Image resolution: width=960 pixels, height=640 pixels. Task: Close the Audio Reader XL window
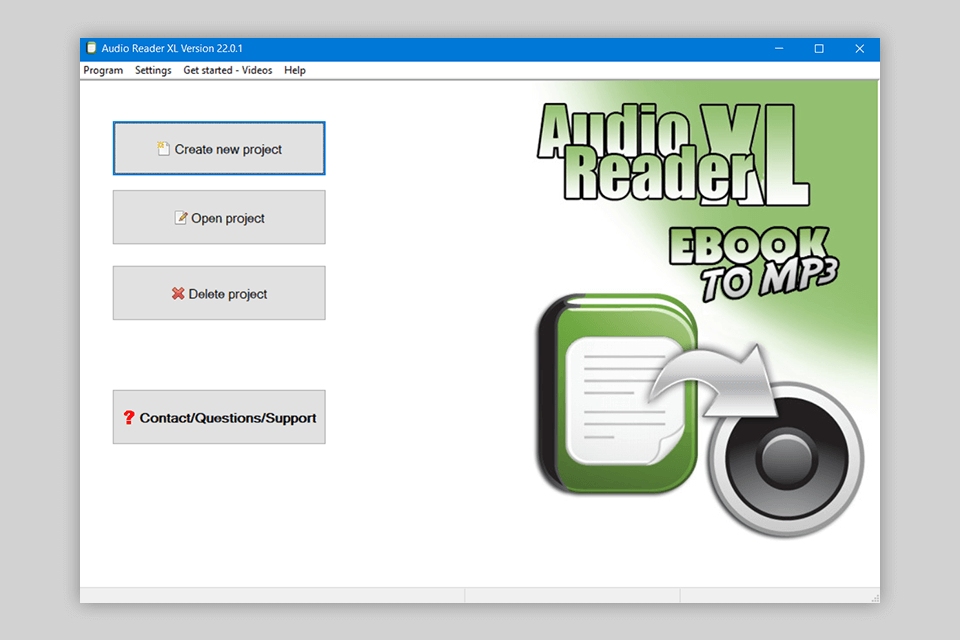(859, 48)
